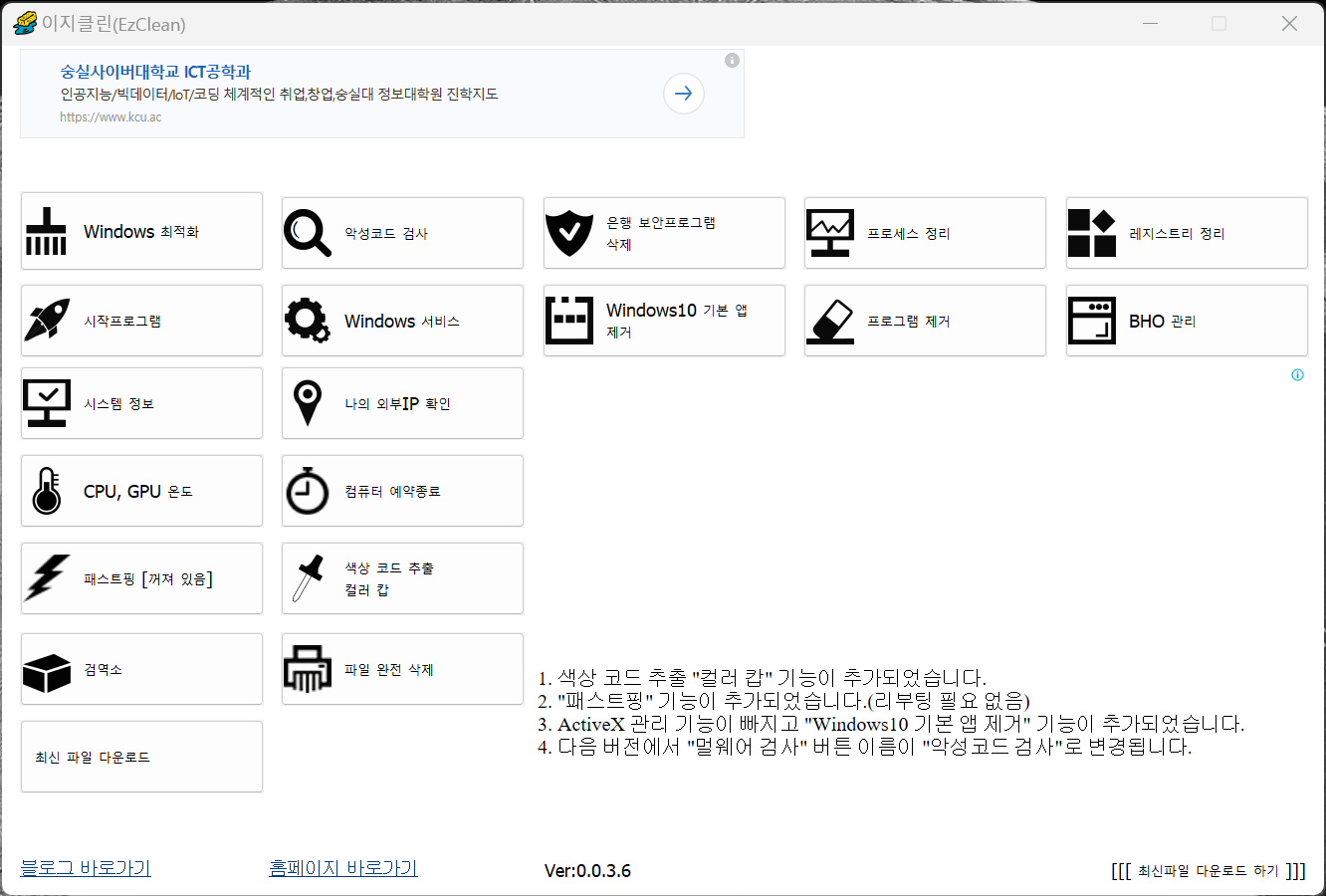The height and width of the screenshot is (896, 1326).
Task: Click the 파일 완전 삭제 label
Action: tap(389, 670)
